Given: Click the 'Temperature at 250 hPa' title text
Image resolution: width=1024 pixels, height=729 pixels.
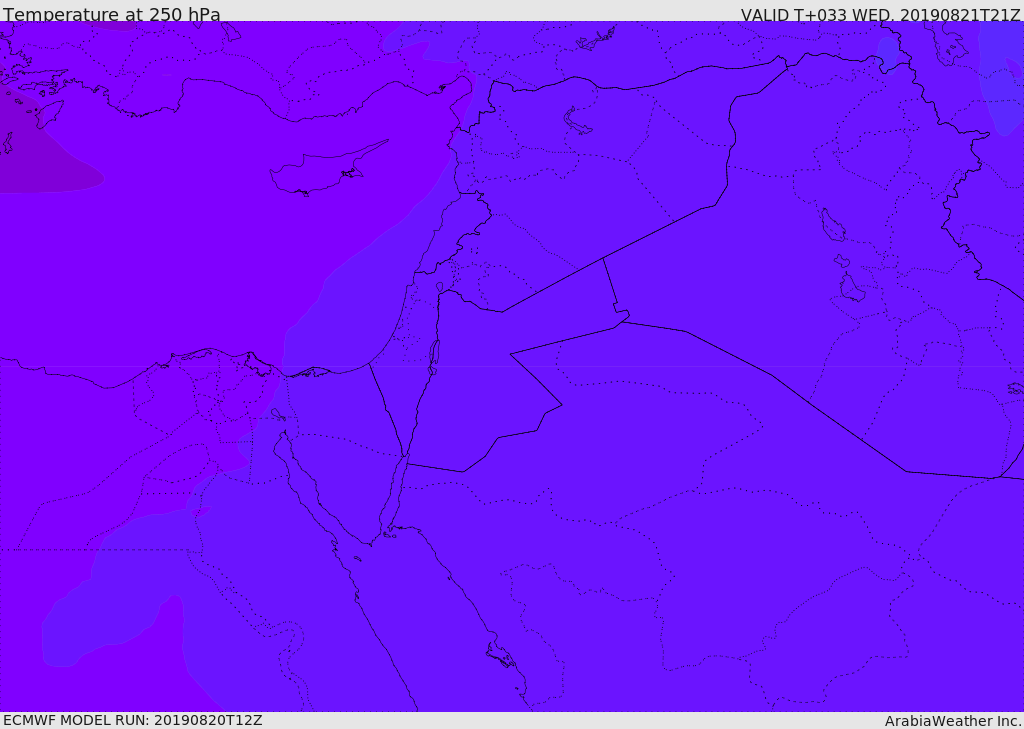Looking at the screenshot, I should point(112,14).
